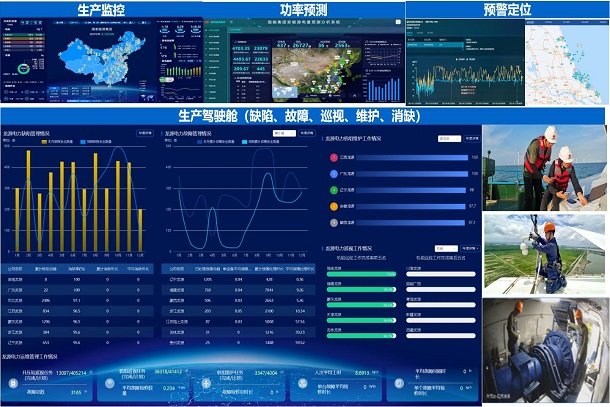Click the green donut chart in 生产监控 screenshot
Viewport: 610px width, 407px height.
point(23,69)
